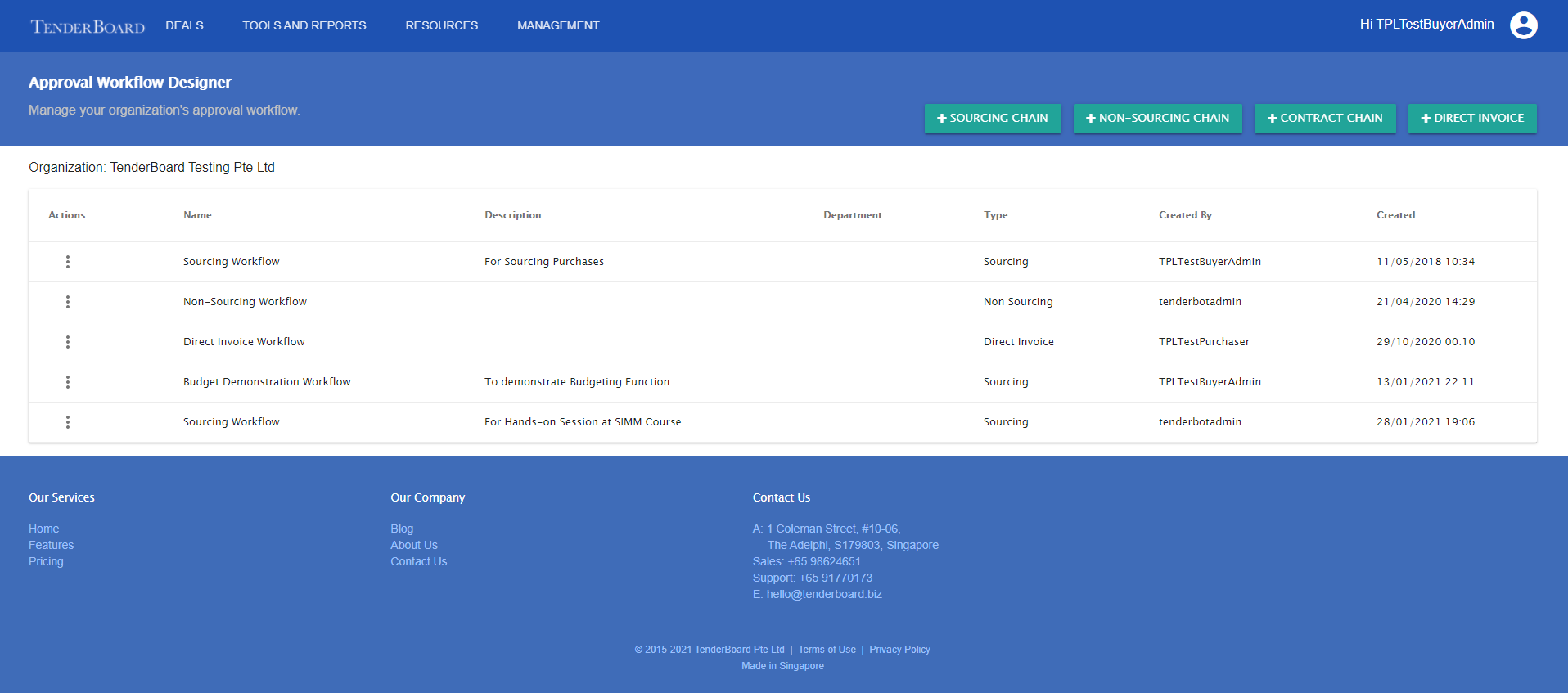Click the date '13/01/2021 22:11'
The image size is (1568, 693).
point(1426,382)
